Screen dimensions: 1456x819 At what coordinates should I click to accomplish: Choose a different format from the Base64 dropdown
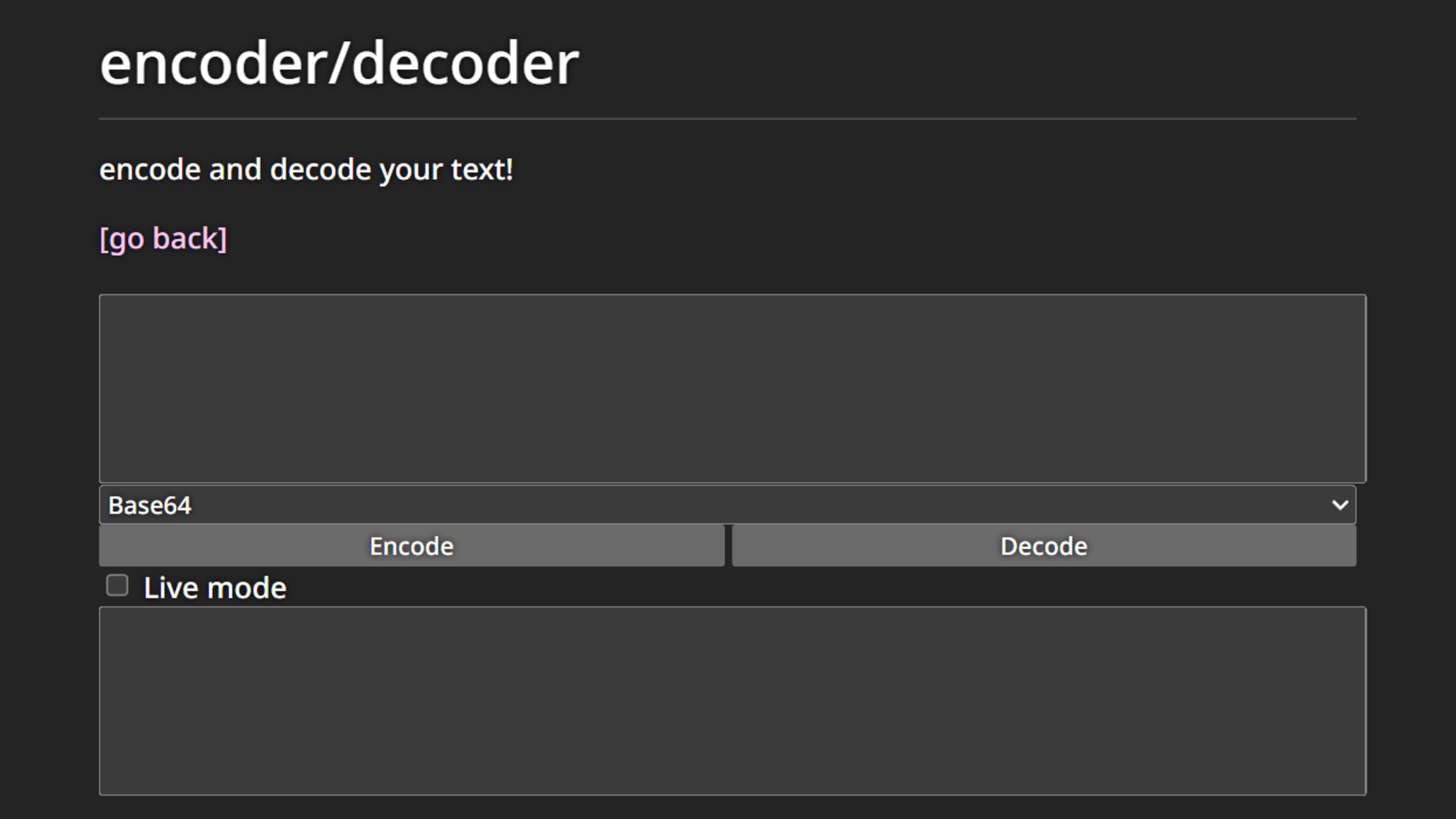tap(726, 504)
